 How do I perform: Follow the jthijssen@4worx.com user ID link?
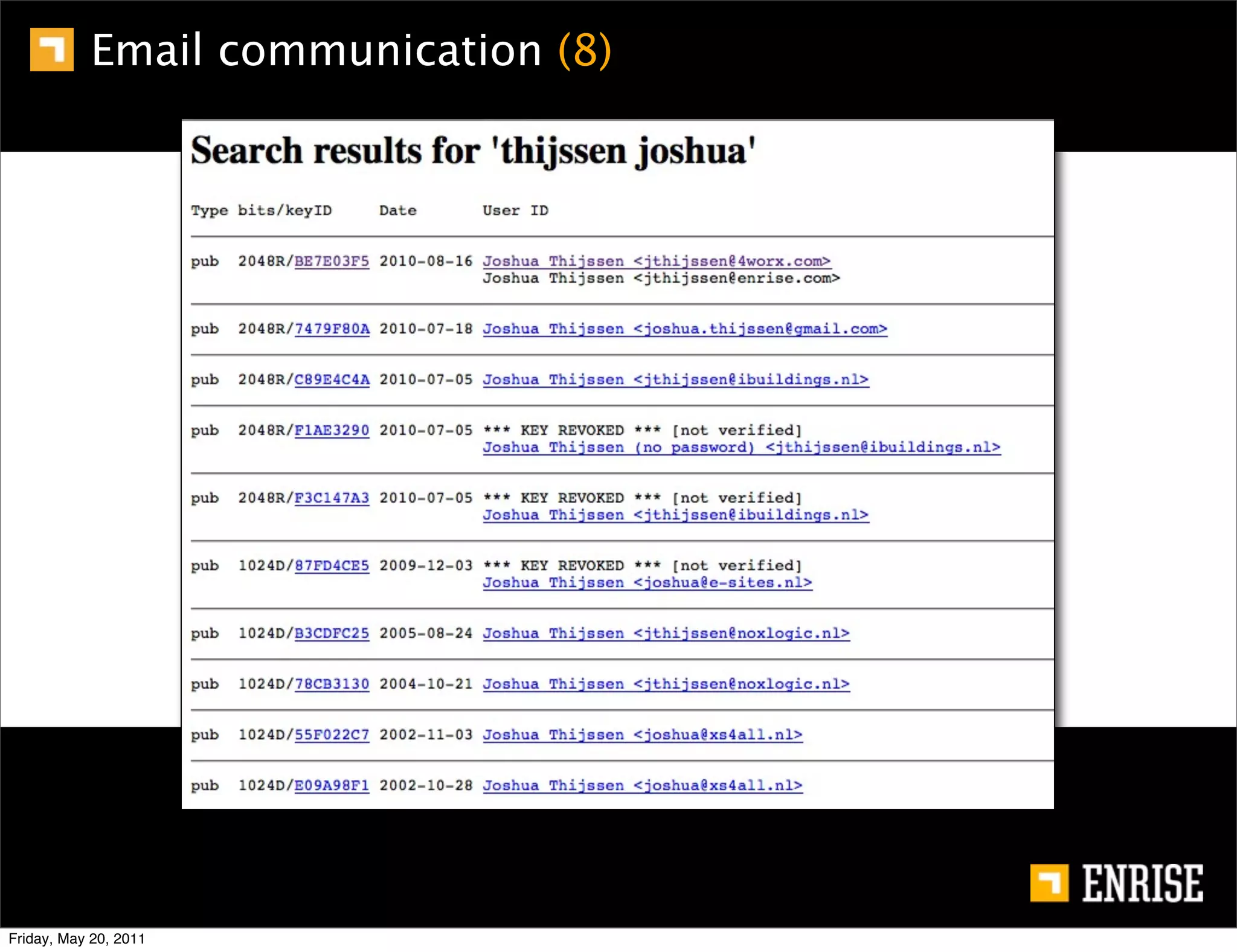coord(657,261)
